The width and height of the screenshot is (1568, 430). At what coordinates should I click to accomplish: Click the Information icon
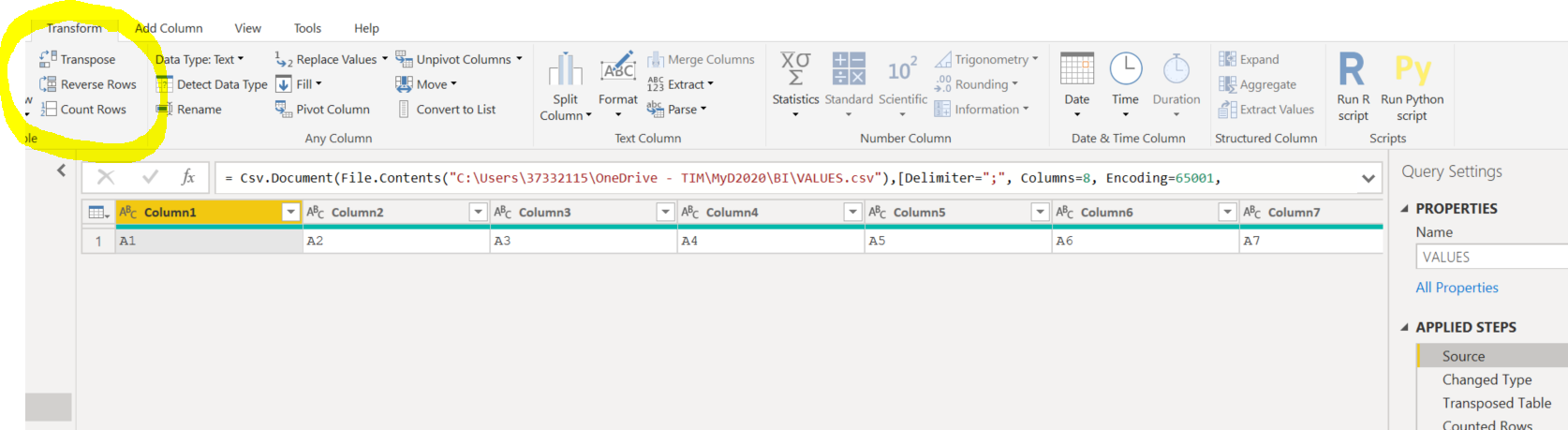coord(942,110)
